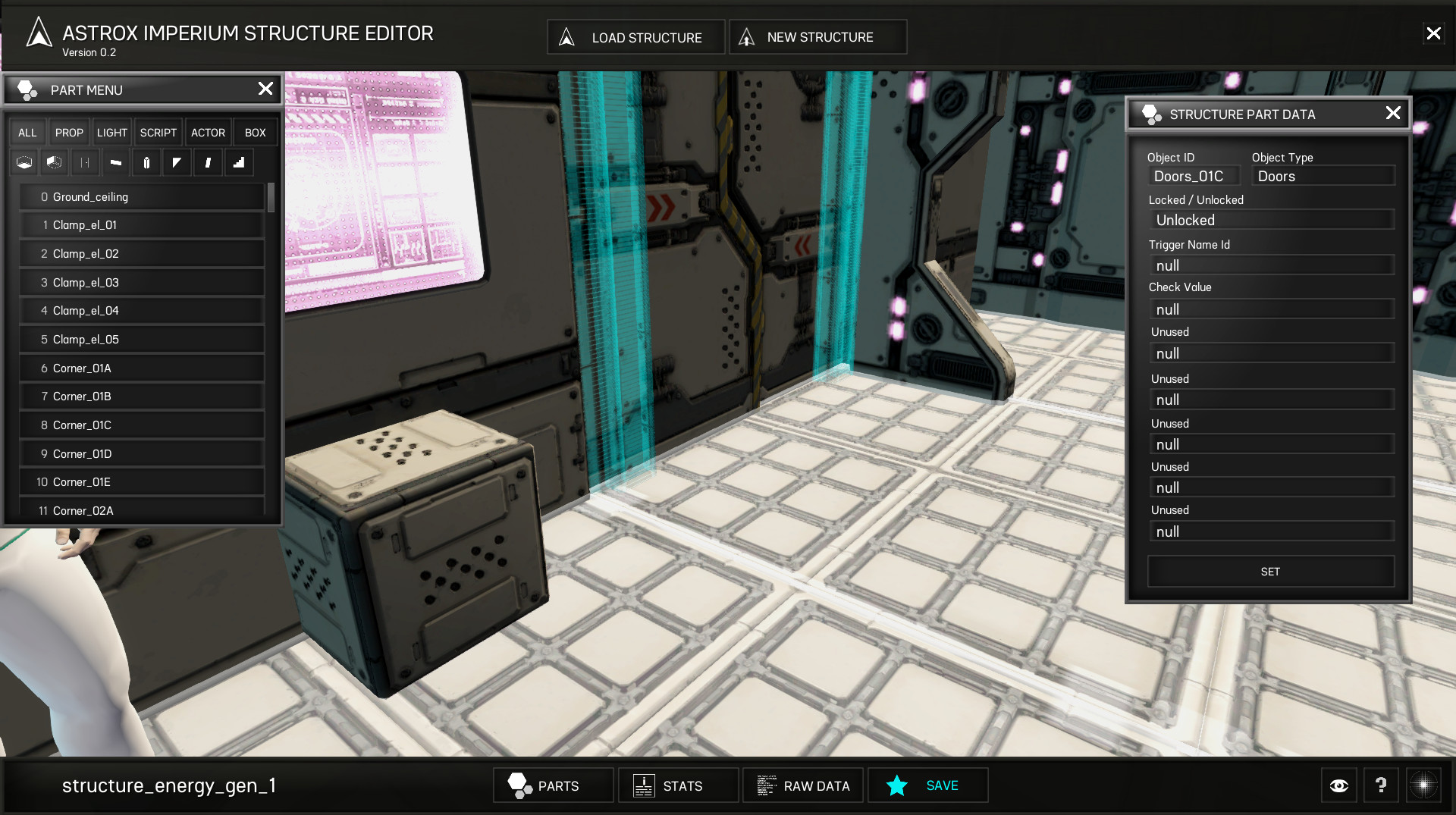Open the help panel via question mark icon

click(x=1381, y=785)
